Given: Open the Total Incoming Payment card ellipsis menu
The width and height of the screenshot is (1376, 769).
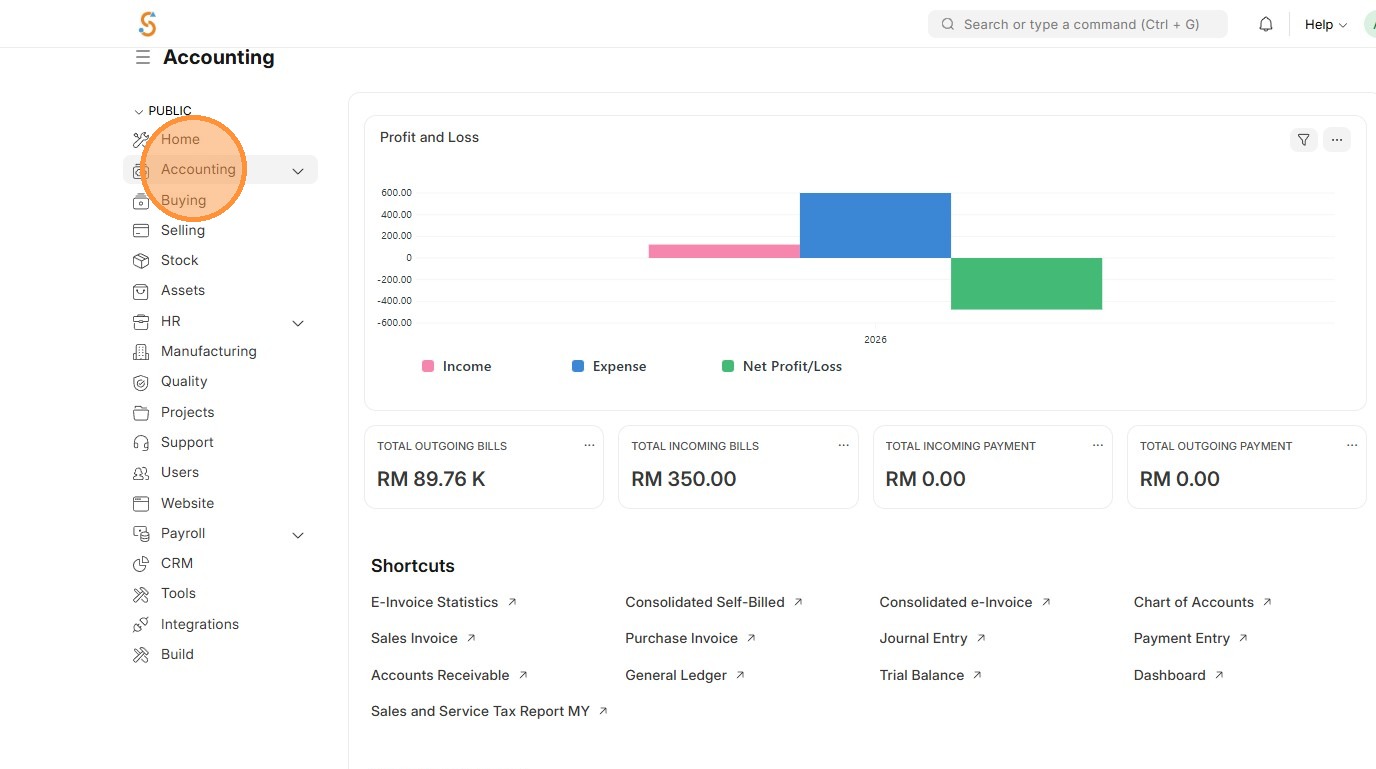Looking at the screenshot, I should pyautogui.click(x=1098, y=446).
